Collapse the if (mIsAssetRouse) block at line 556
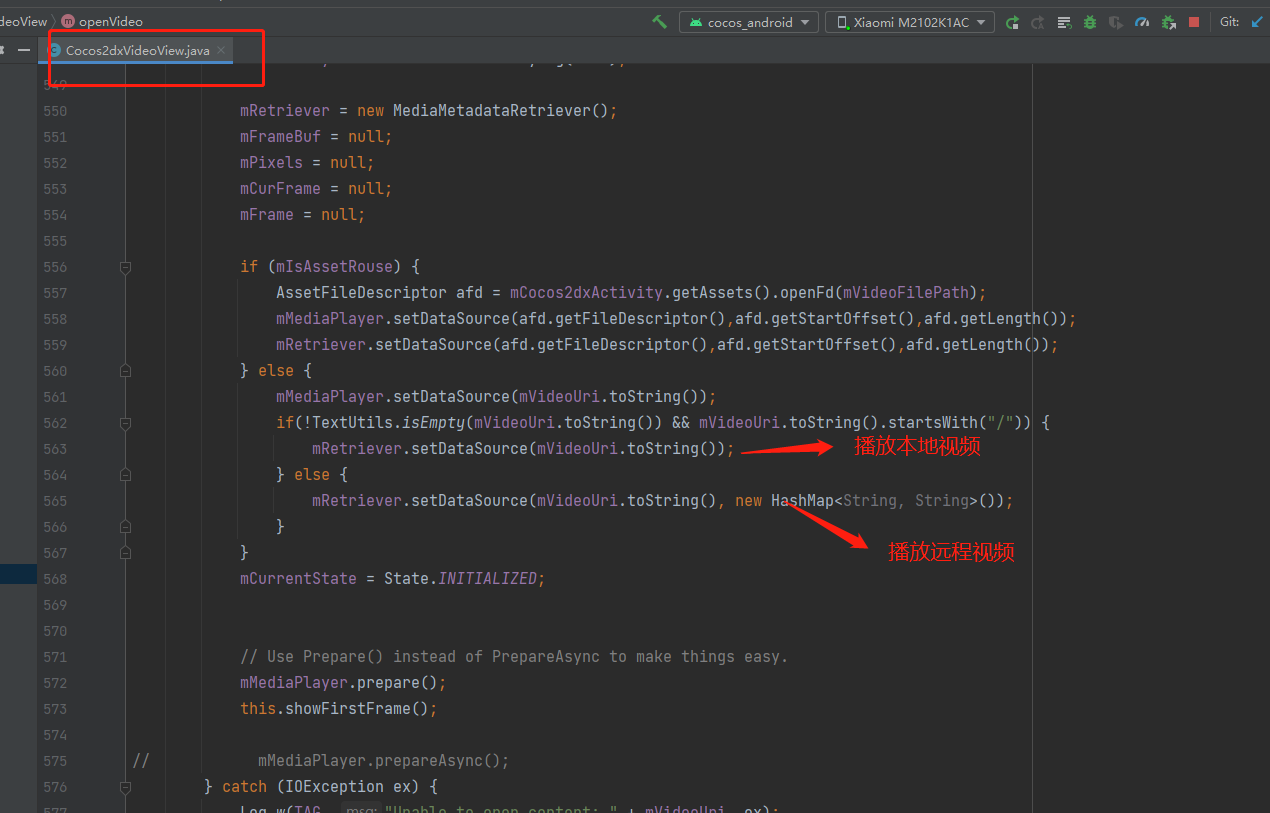 point(125,267)
